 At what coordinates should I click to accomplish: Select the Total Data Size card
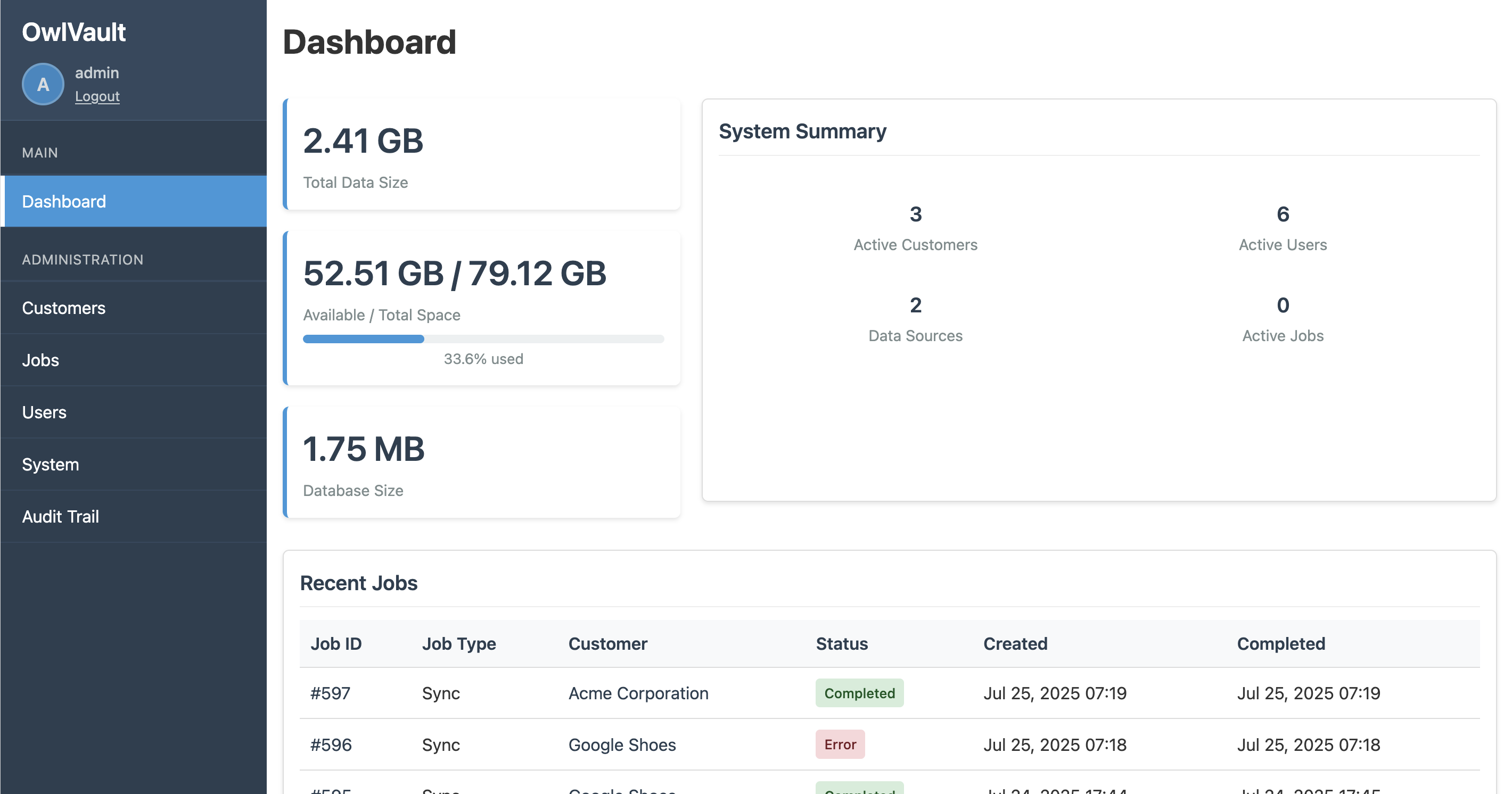pyautogui.click(x=482, y=154)
